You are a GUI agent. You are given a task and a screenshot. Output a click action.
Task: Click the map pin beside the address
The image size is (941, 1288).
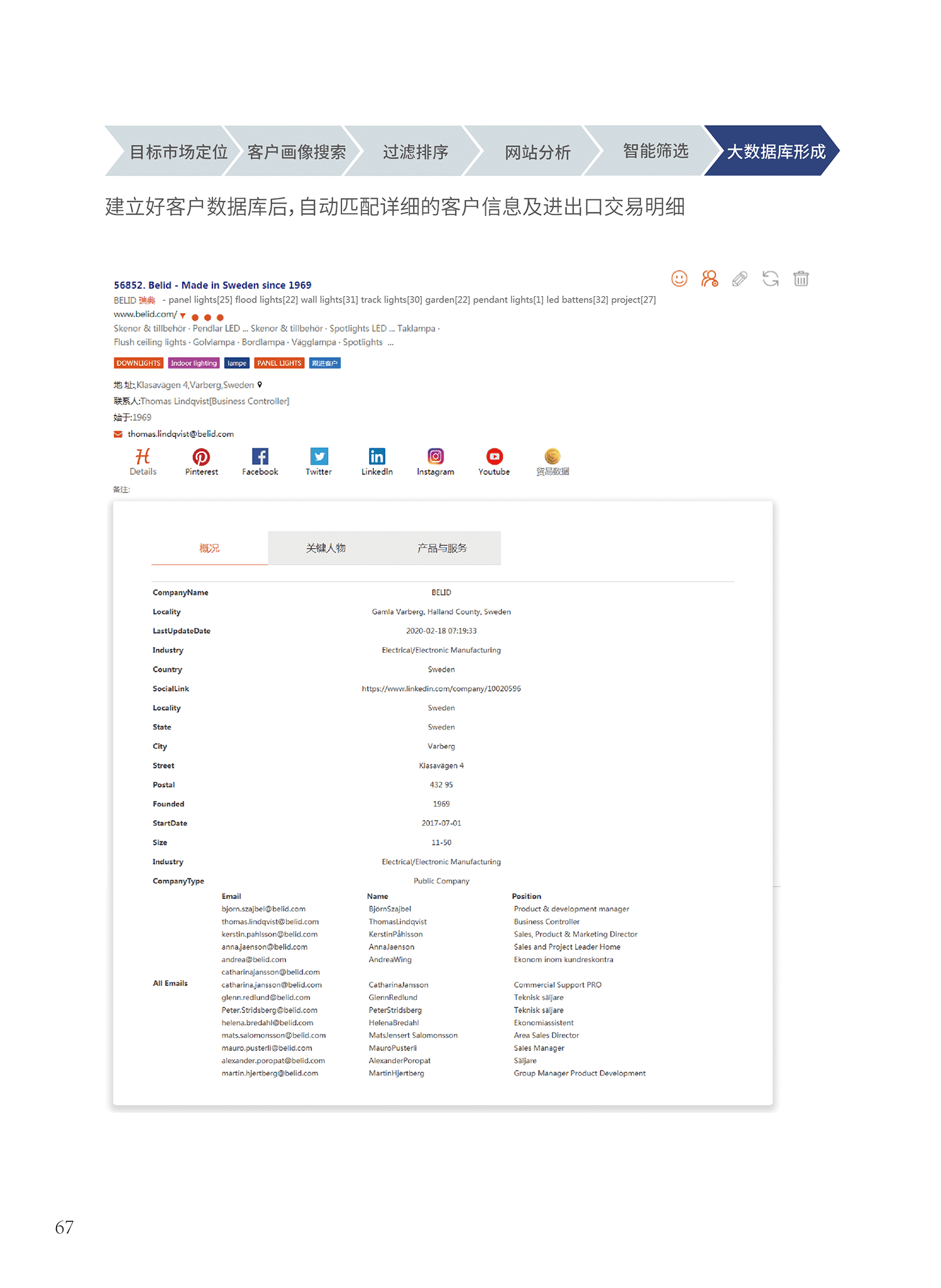coord(260,384)
